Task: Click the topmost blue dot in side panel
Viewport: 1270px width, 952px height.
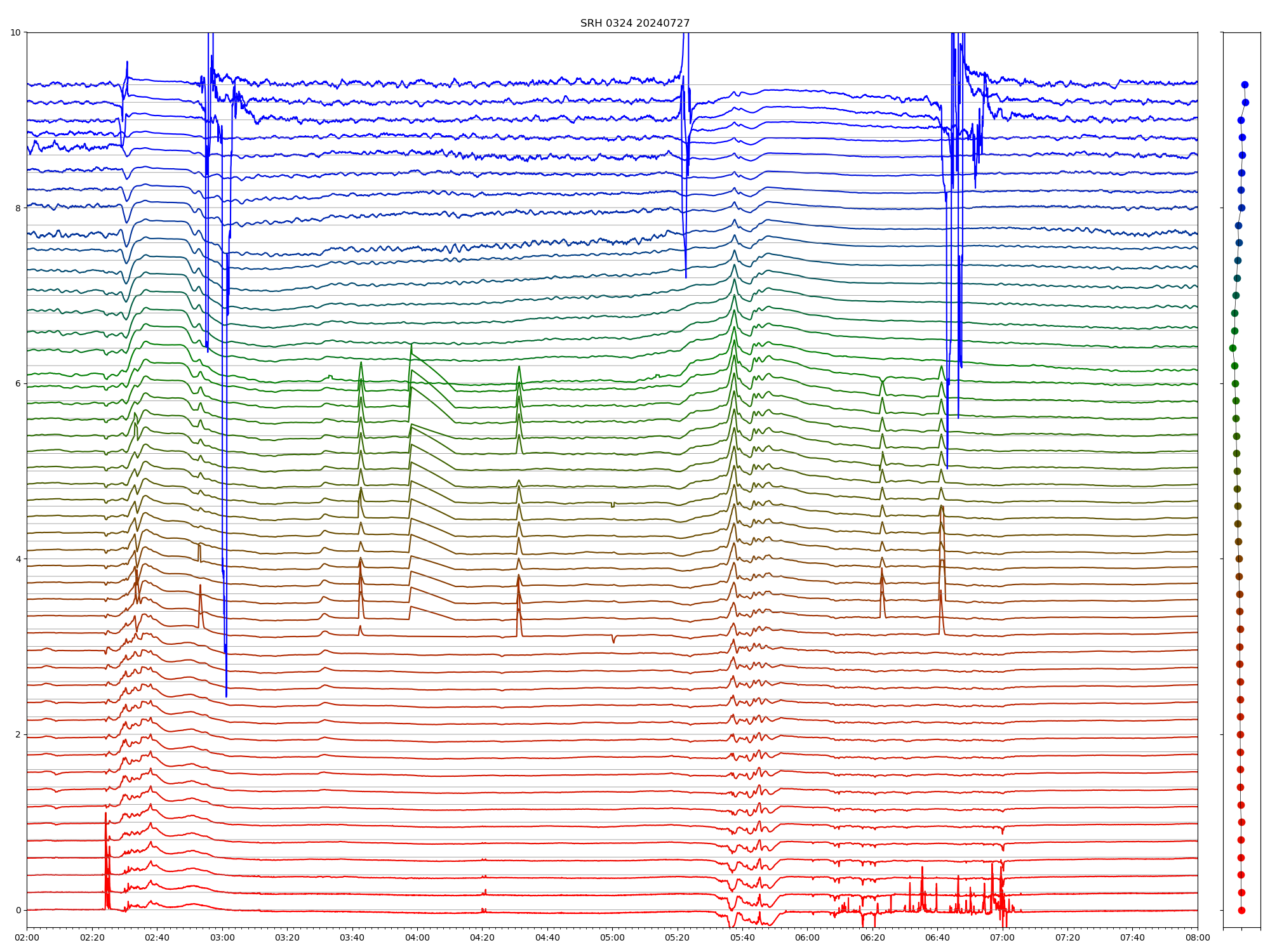Action: 1245,84
